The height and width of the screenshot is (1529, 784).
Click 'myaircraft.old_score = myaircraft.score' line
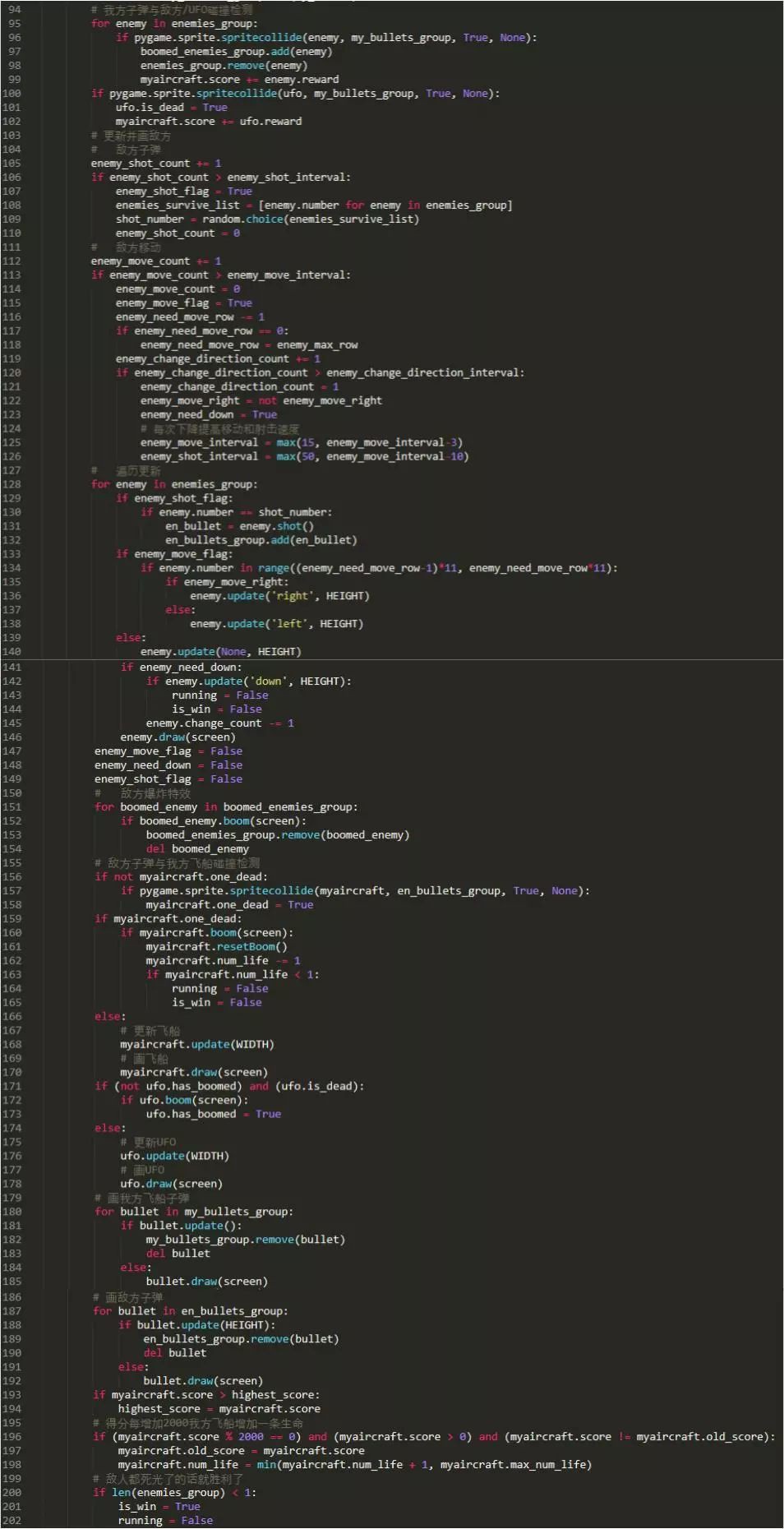tap(242, 1452)
